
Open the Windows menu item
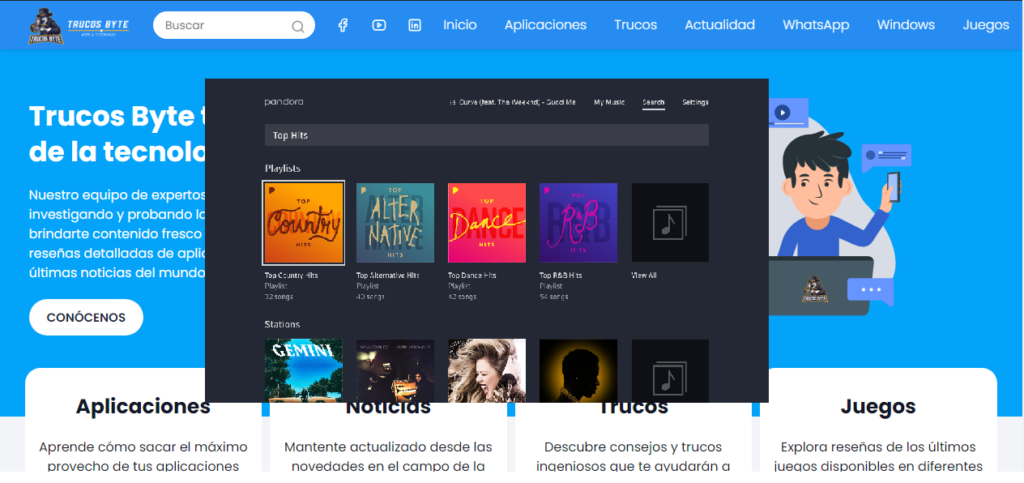906,25
